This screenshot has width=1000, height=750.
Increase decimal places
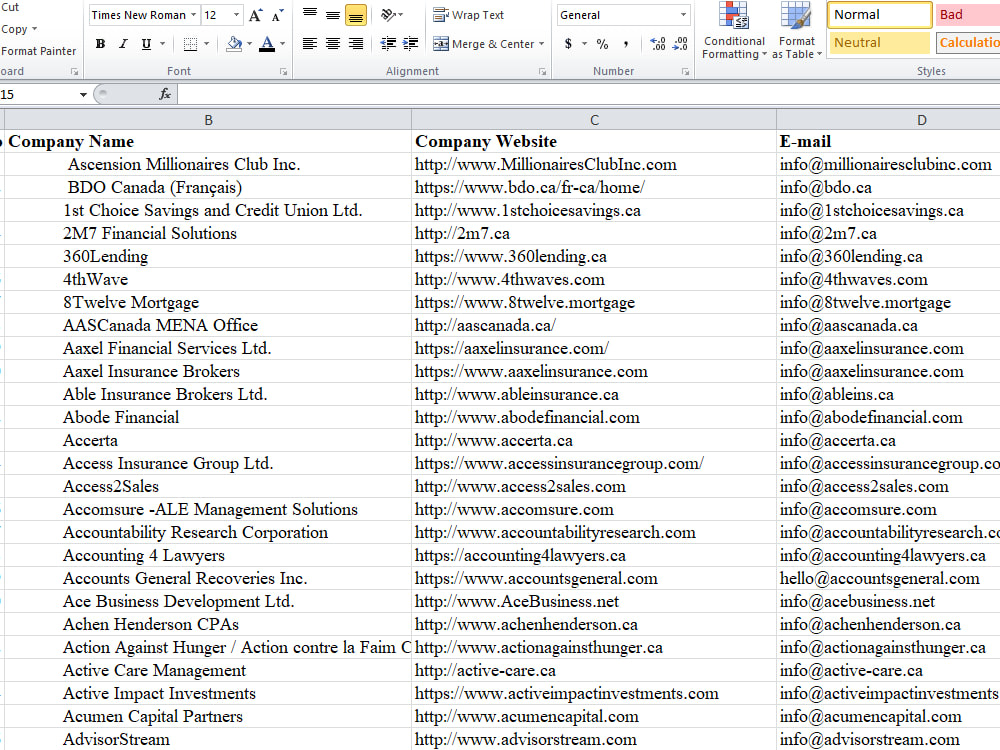coord(658,44)
